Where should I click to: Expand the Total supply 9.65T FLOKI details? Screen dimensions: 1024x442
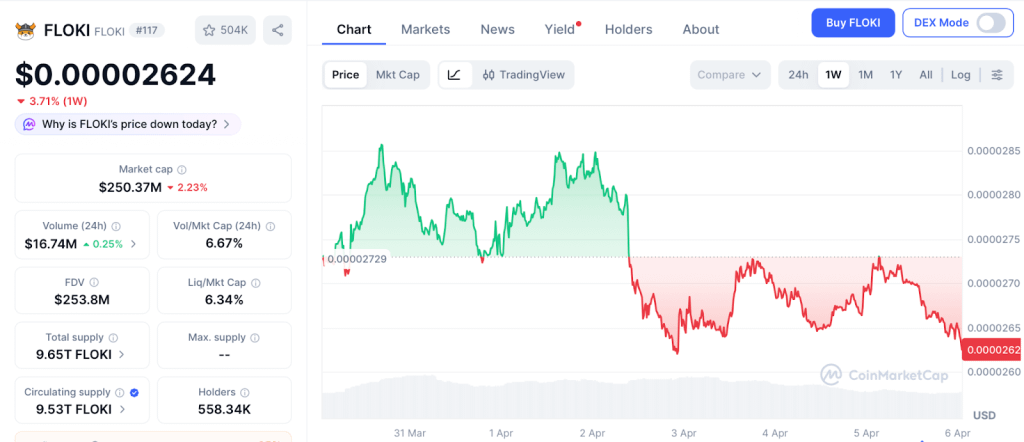(x=122, y=354)
